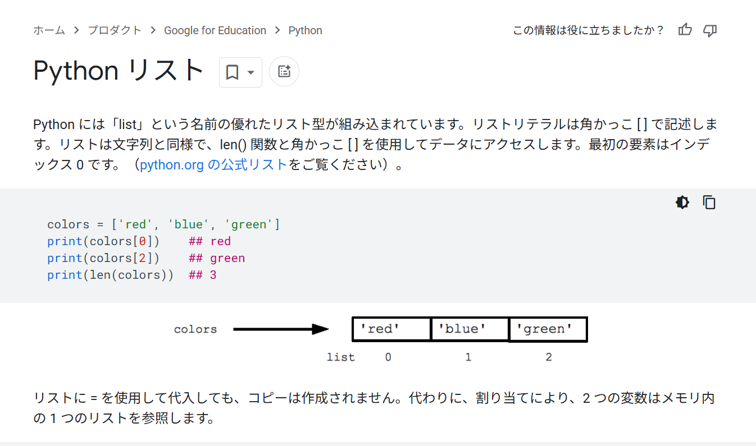Toggle dark theme for the code block
Image resolution: width=756 pixels, height=446 pixels.
[682, 202]
